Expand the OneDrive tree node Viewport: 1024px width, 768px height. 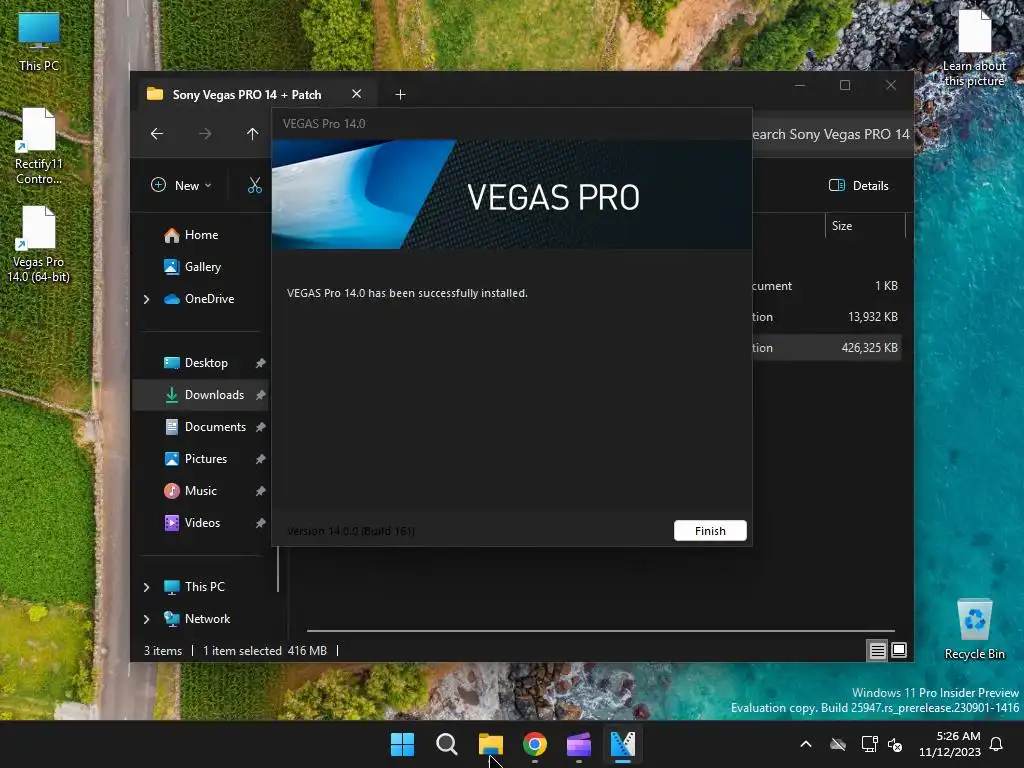(146, 299)
